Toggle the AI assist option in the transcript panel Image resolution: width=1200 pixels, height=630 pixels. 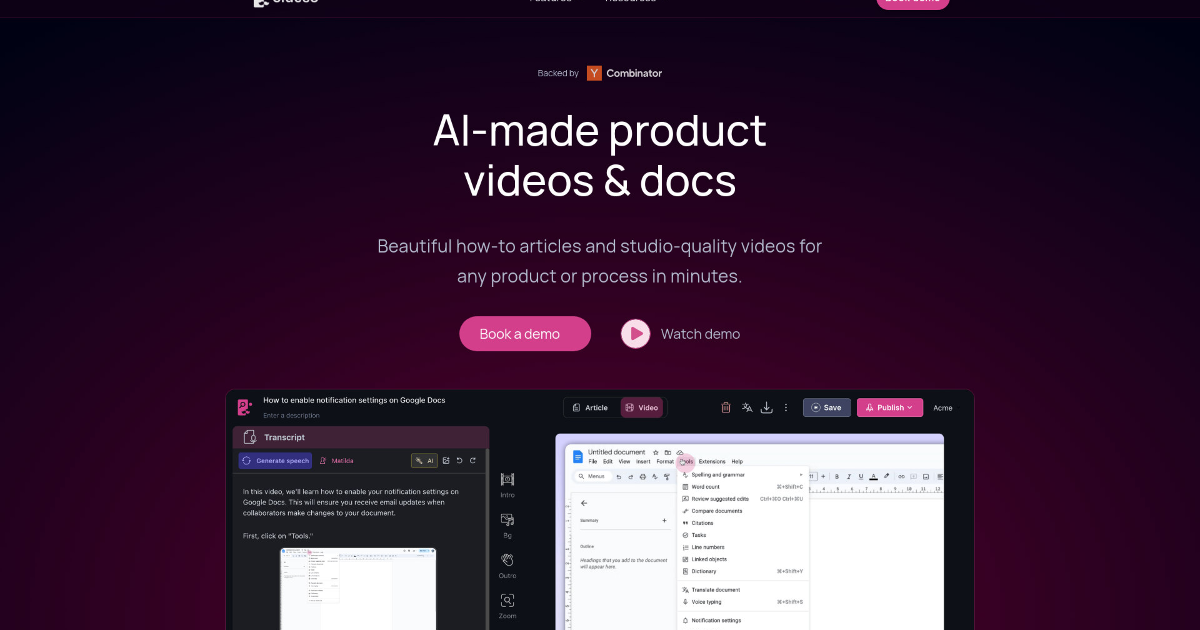point(424,460)
